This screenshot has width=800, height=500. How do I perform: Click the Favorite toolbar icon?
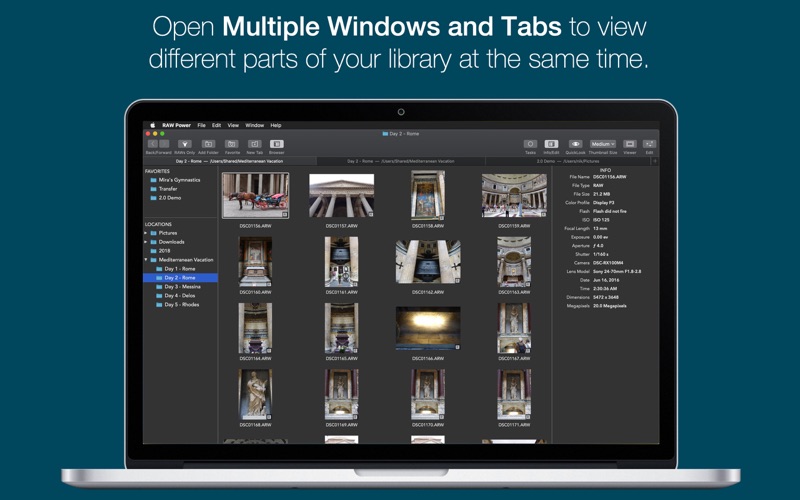tap(232, 144)
